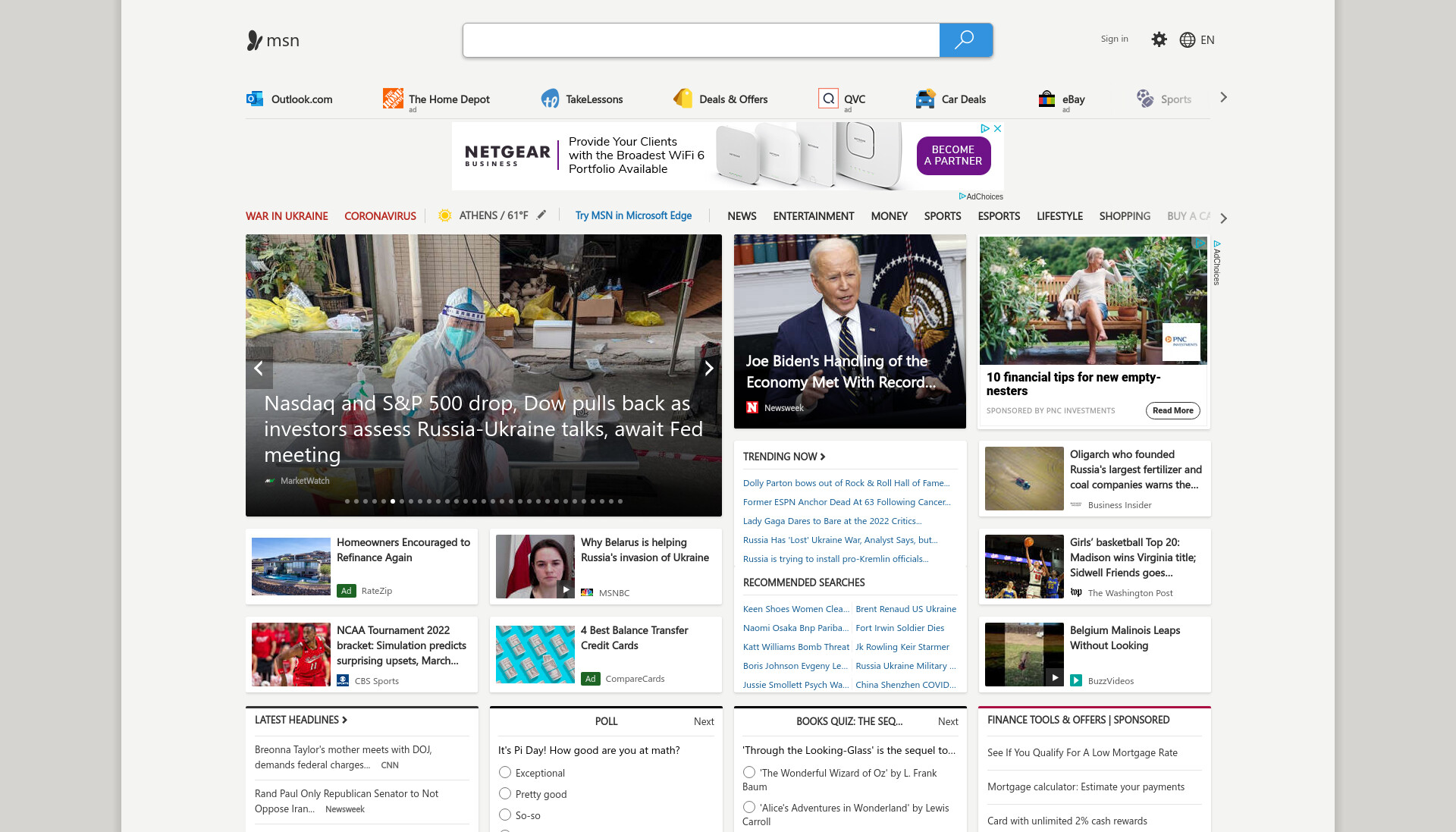The width and height of the screenshot is (1456, 832).
Task: Select the Pretty good poll option
Action: [x=505, y=793]
